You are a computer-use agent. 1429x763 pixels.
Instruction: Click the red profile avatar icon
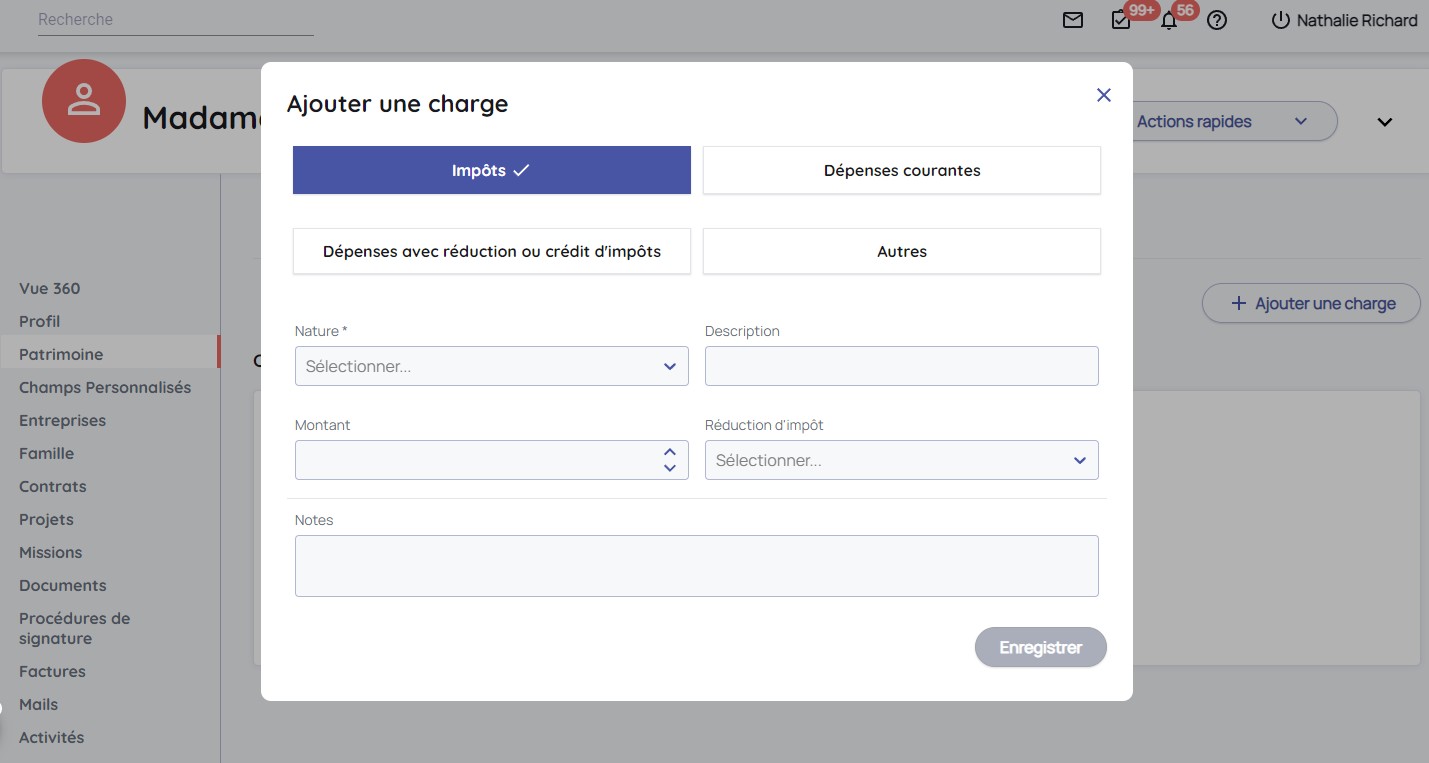tap(84, 101)
